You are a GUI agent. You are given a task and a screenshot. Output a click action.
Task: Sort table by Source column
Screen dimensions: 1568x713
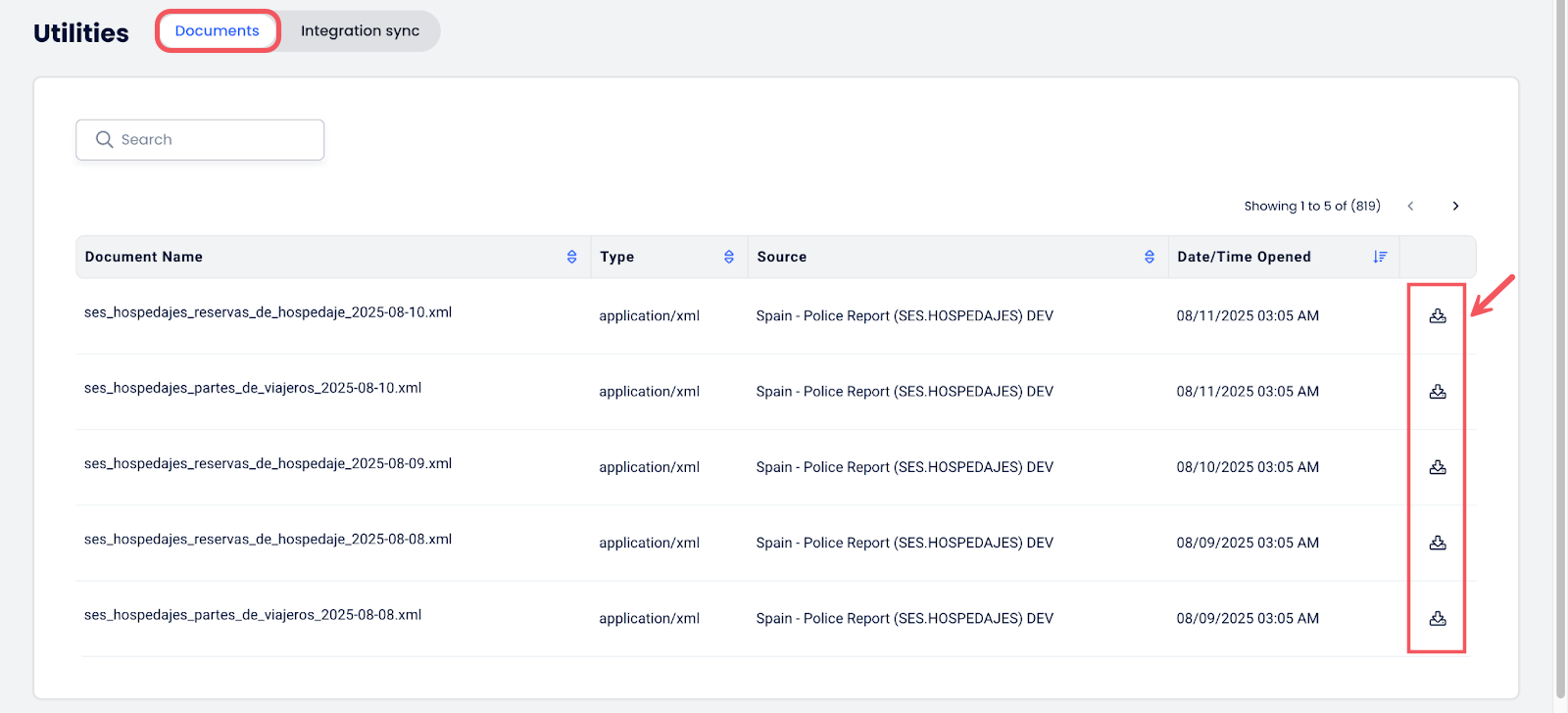tap(1149, 257)
